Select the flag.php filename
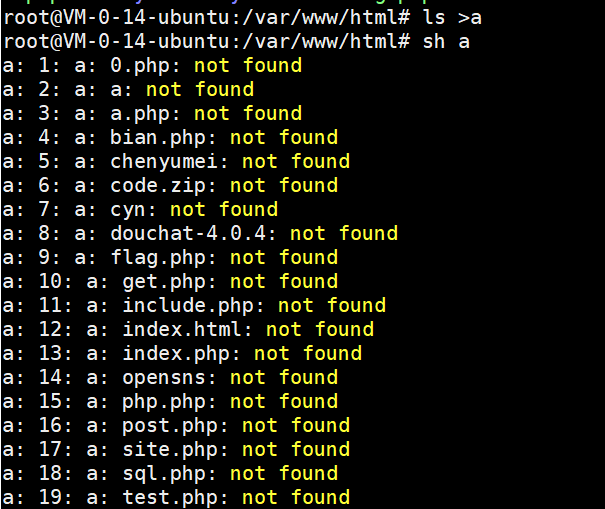 158,258
